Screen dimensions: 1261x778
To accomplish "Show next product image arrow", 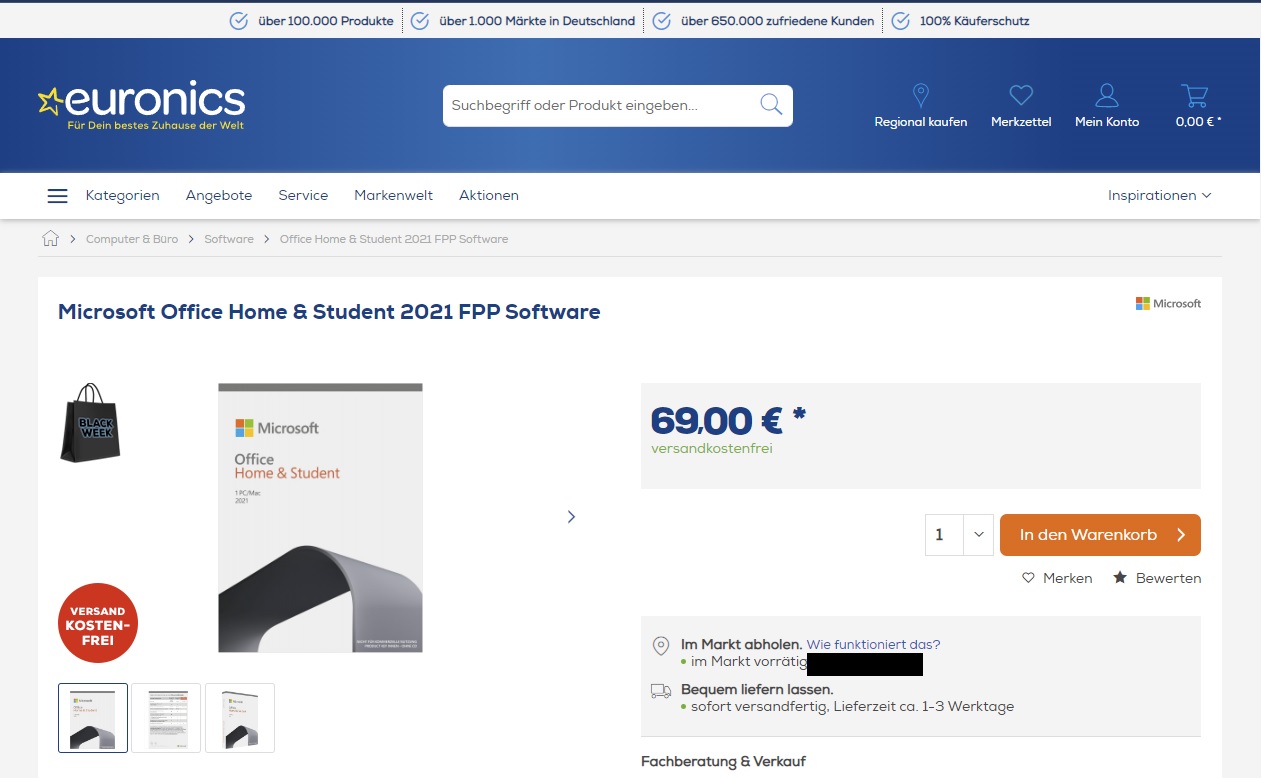I will point(571,517).
